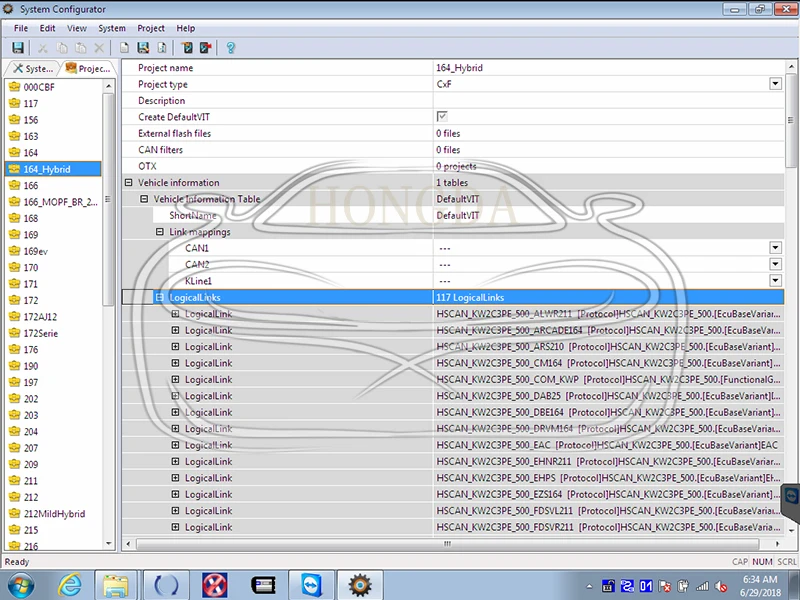Viewport: 800px width, 600px height.
Task: Toggle the Create DefaultVIT checkbox
Action: (x=442, y=116)
